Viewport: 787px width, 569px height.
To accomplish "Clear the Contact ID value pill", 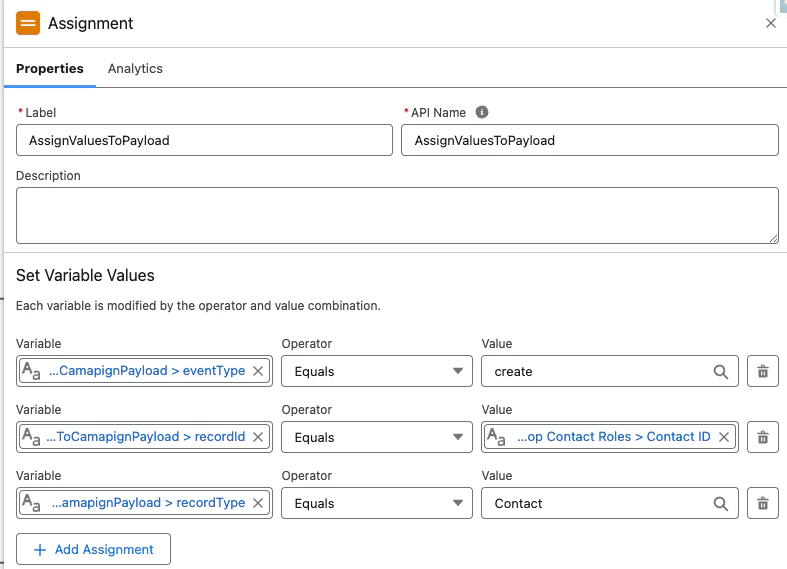I will coord(724,437).
